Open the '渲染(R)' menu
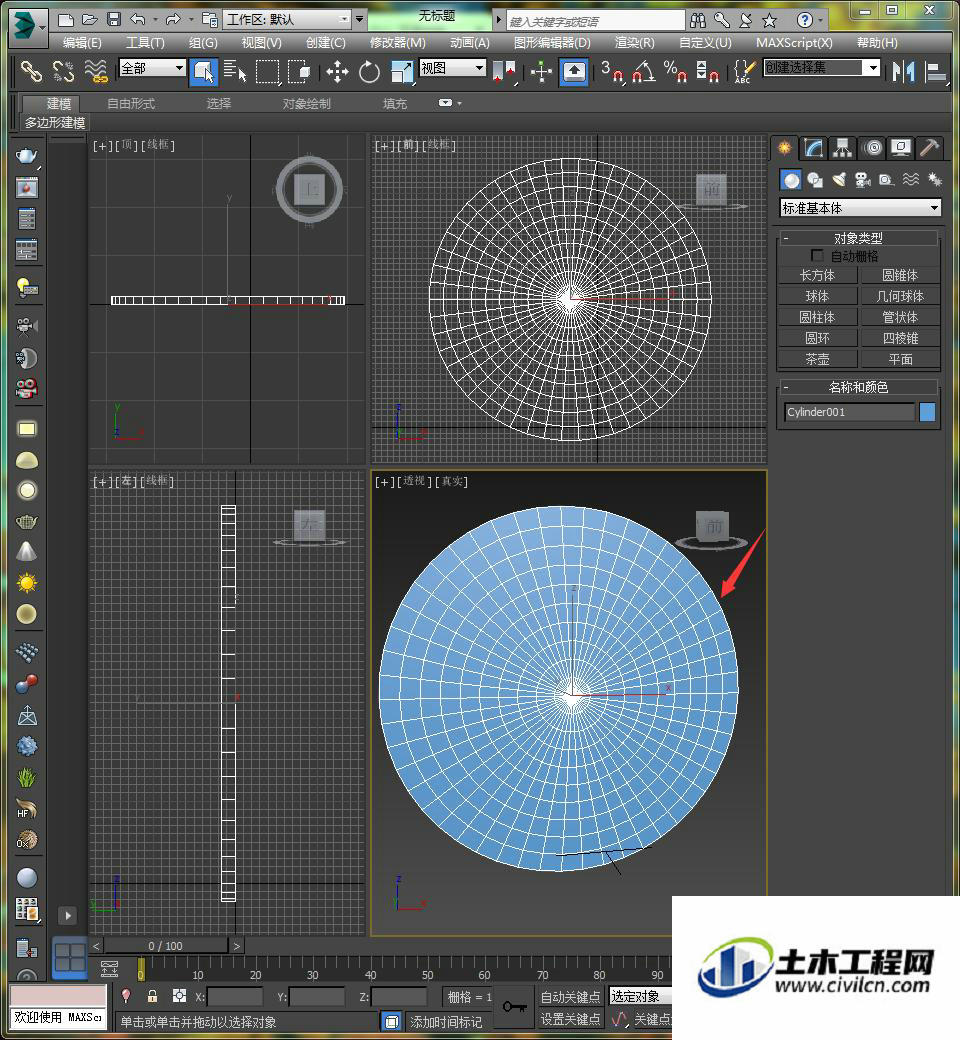Screen dimensions: 960x1040 pos(634,42)
